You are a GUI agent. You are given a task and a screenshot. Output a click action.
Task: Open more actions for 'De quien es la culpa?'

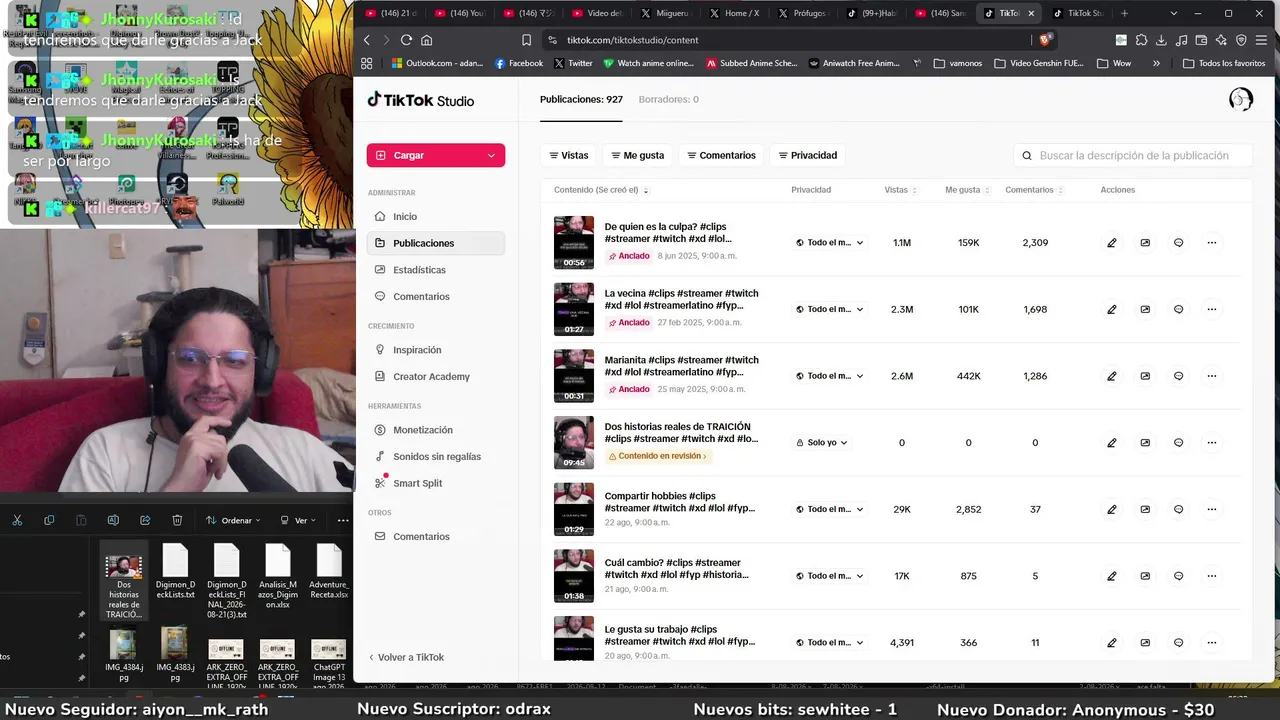pyautogui.click(x=1212, y=243)
